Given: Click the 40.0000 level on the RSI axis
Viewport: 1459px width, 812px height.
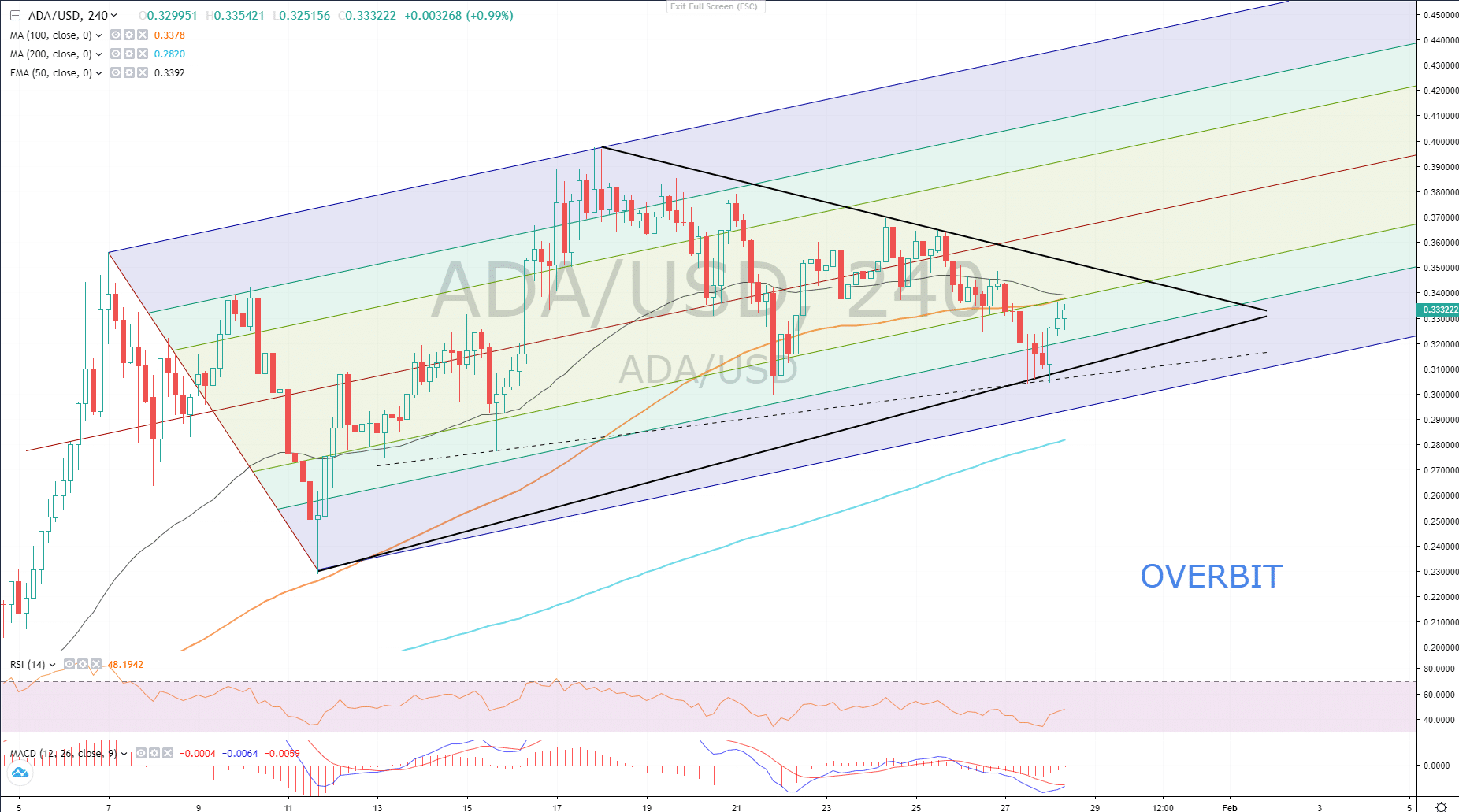Looking at the screenshot, I should (x=1439, y=720).
